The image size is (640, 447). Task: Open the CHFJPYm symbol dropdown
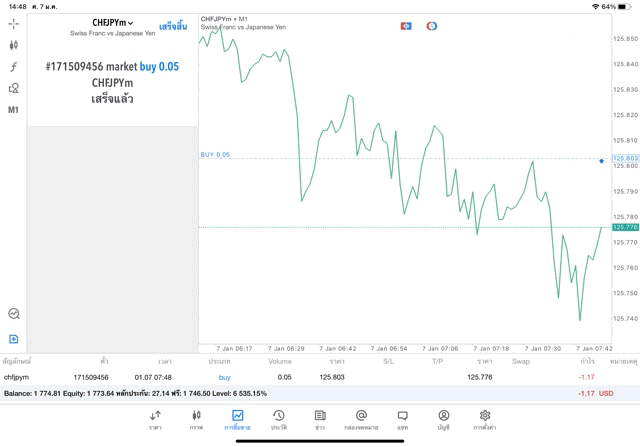click(x=112, y=23)
